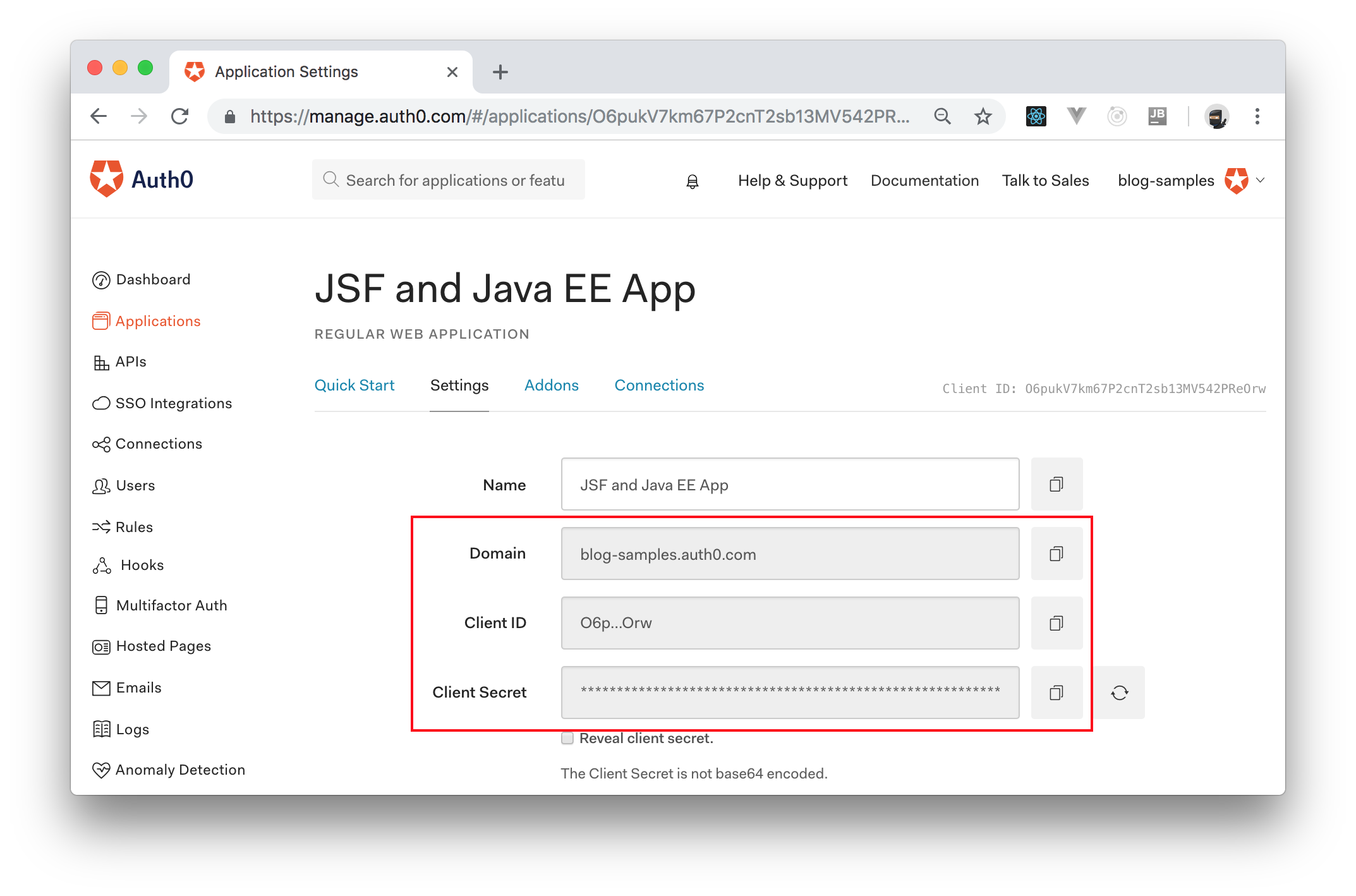1356x896 pixels.
Task: Go to Users in the sidebar
Action: [x=135, y=485]
